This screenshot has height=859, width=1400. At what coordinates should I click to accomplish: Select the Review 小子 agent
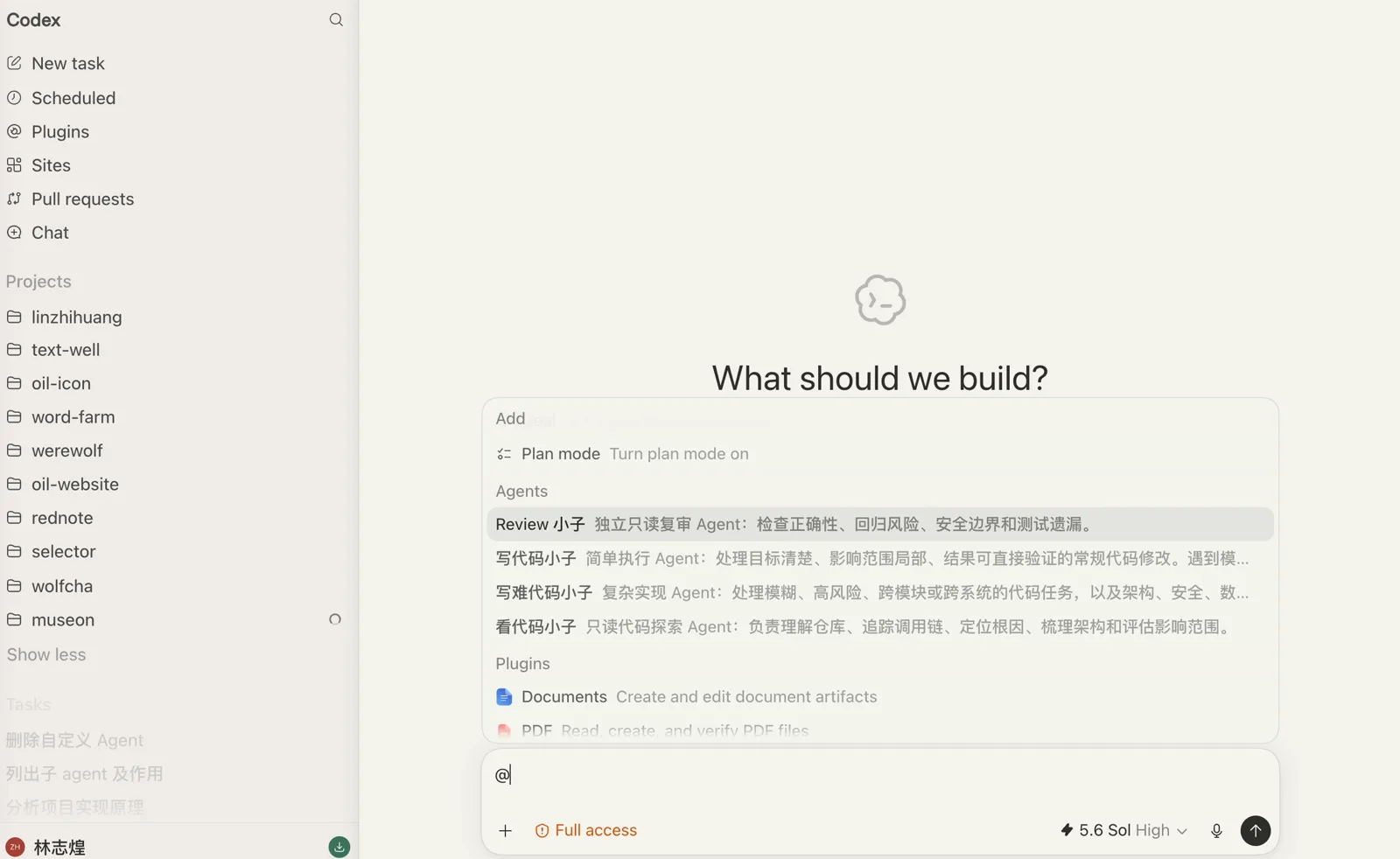click(880, 524)
